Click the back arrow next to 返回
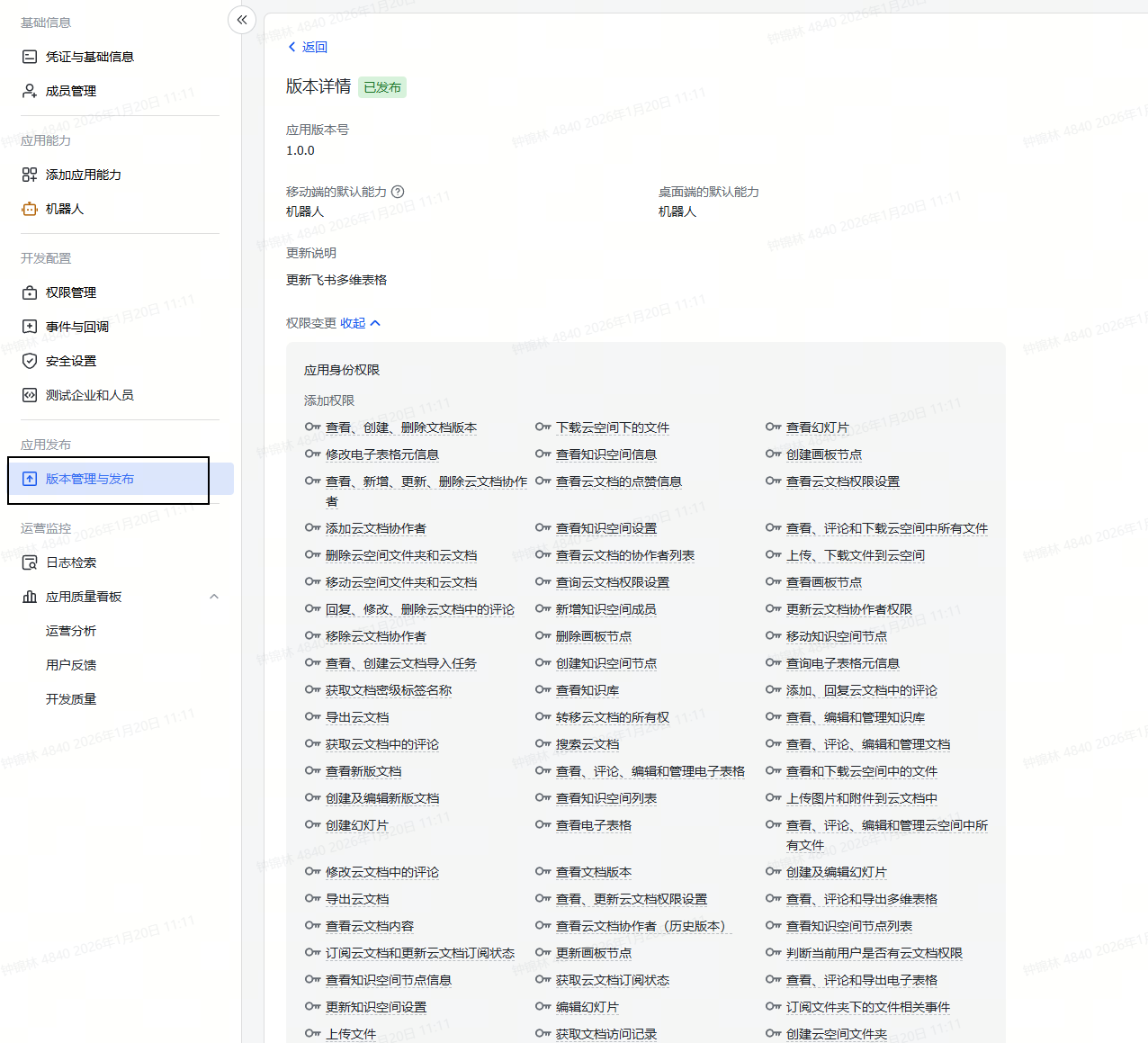 (x=291, y=47)
